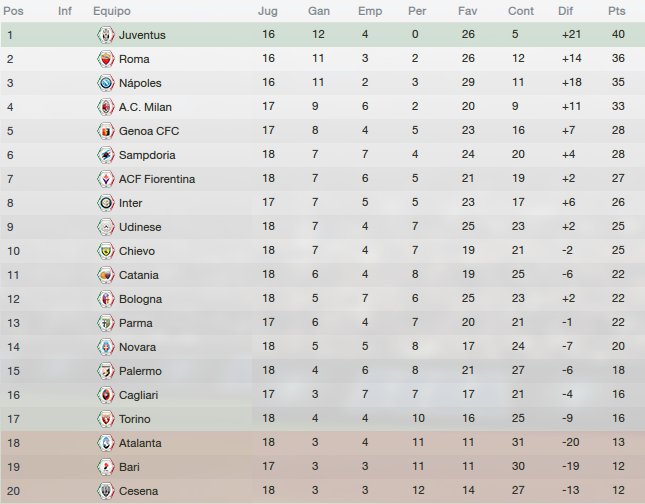Sort table by Gan column header

coord(319,11)
